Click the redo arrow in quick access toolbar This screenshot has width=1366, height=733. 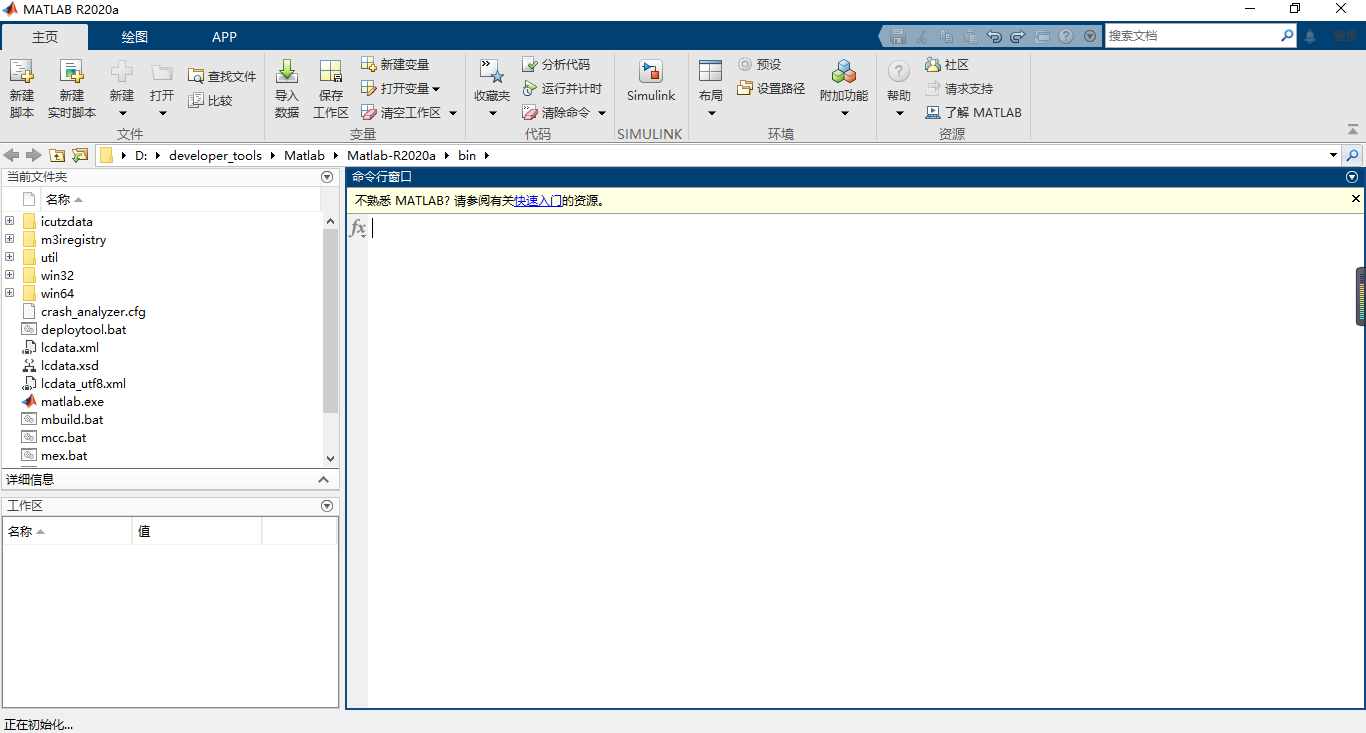point(1018,36)
